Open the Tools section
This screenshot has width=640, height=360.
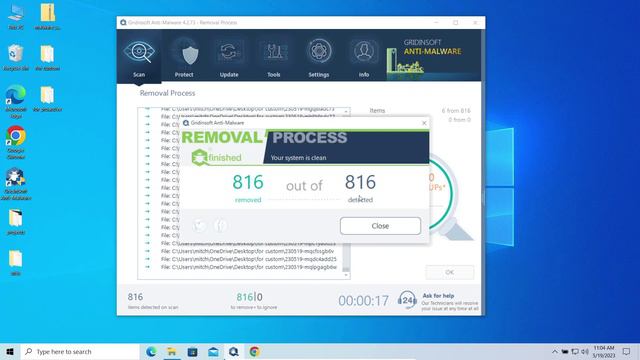click(274, 57)
